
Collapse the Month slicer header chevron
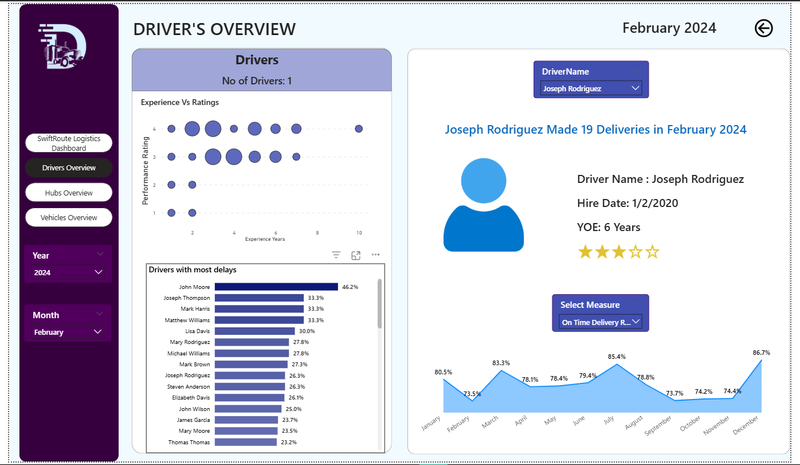tap(100, 314)
